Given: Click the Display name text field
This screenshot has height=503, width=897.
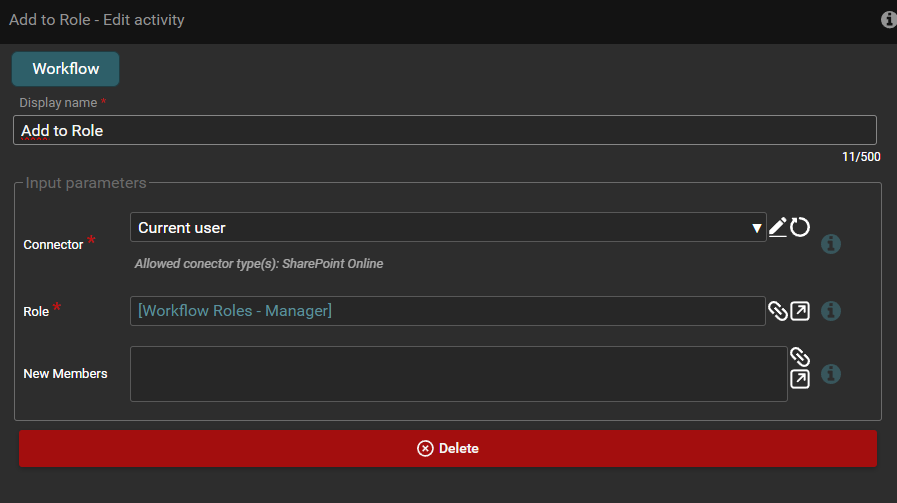Looking at the screenshot, I should coord(444,130).
